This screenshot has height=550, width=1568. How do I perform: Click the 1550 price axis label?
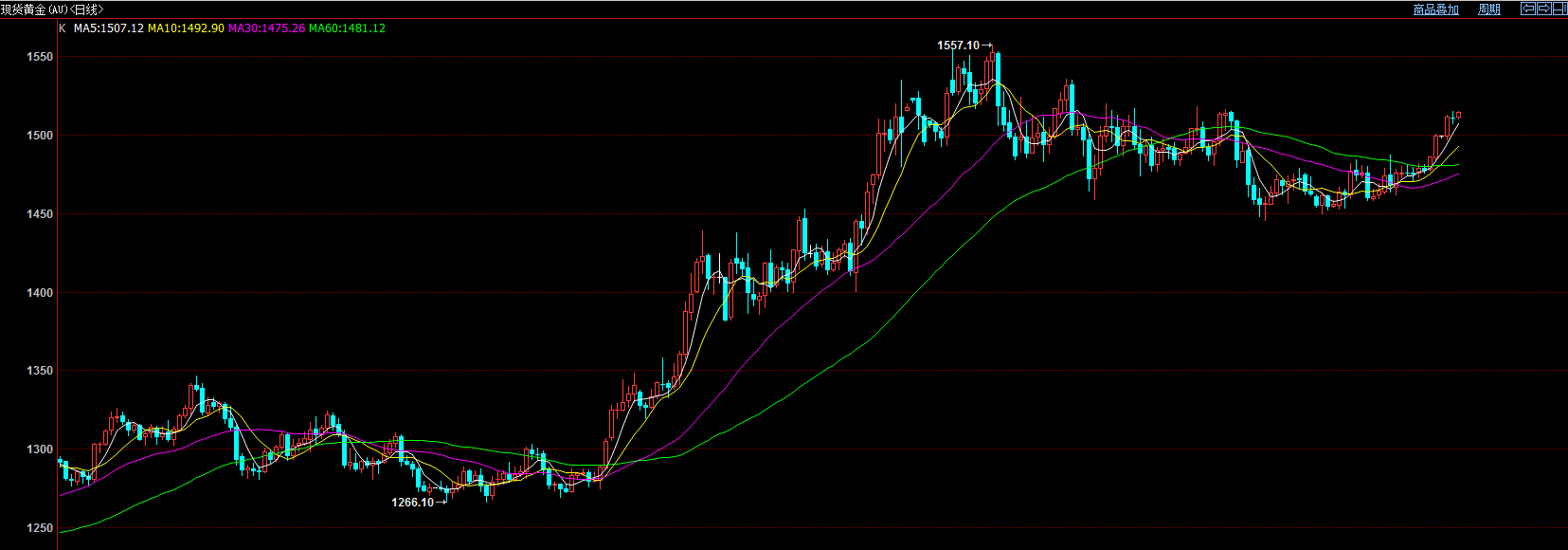(40, 57)
